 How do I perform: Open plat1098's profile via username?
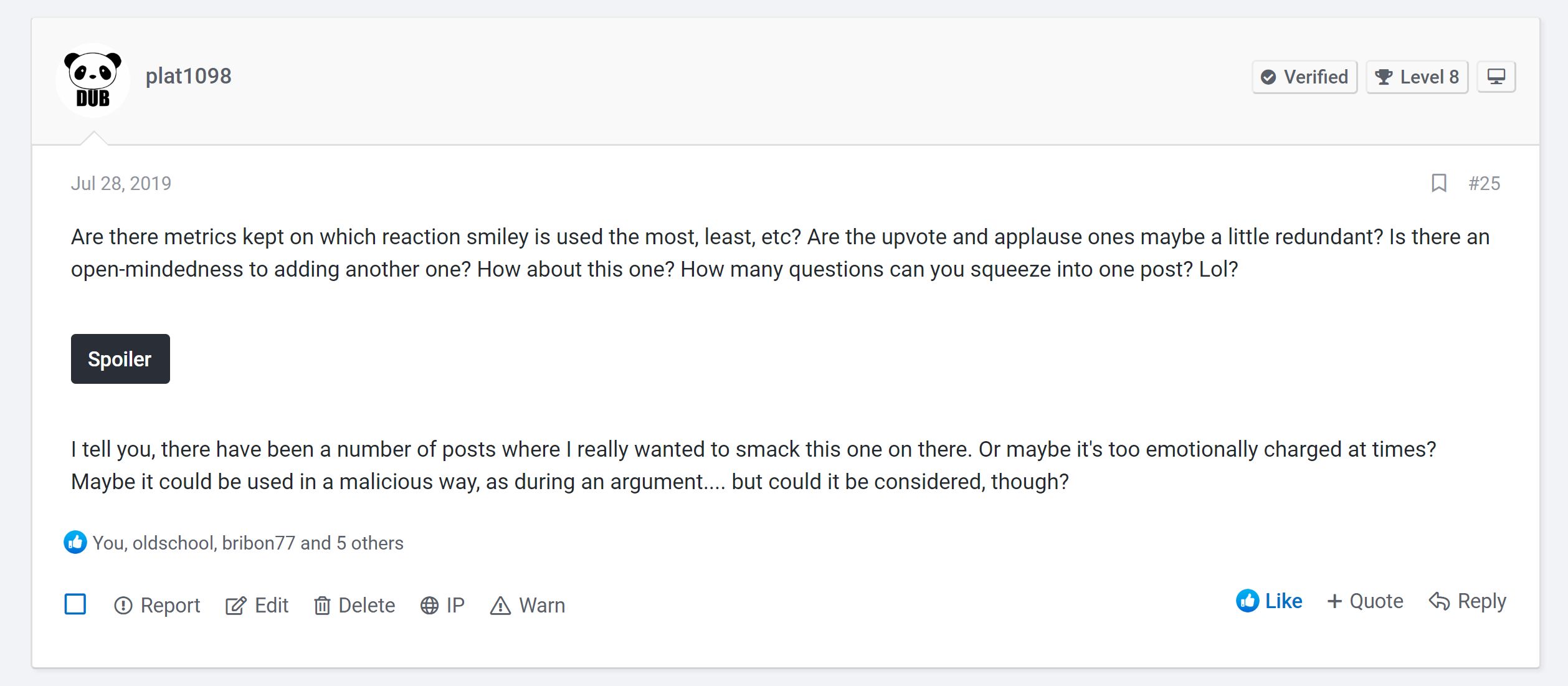coord(188,76)
